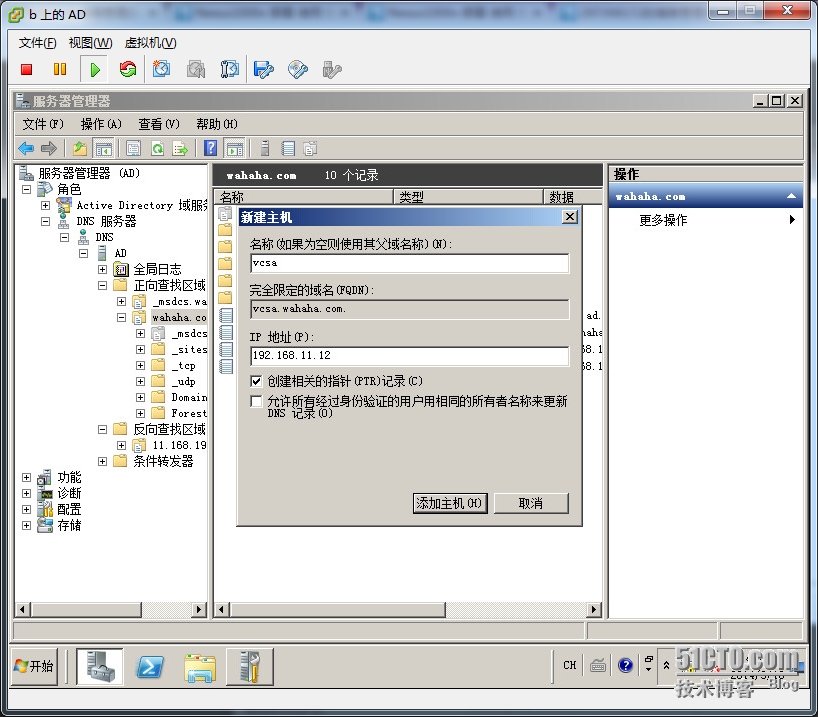Viewport: 818px width, 717px height.
Task: Click the CH language indicator in tray
Action: pyautogui.click(x=570, y=665)
